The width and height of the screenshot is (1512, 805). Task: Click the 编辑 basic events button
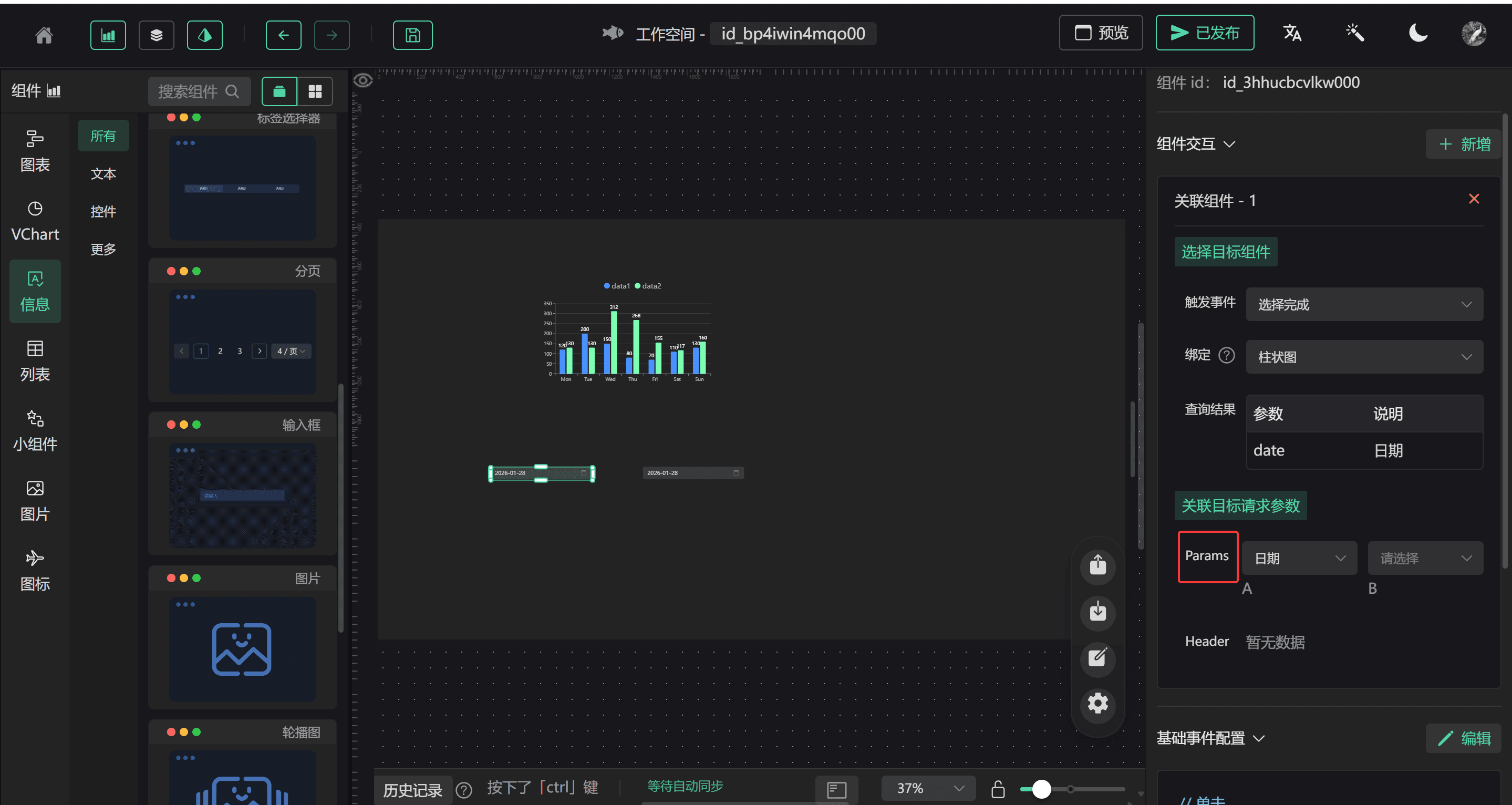click(1464, 738)
